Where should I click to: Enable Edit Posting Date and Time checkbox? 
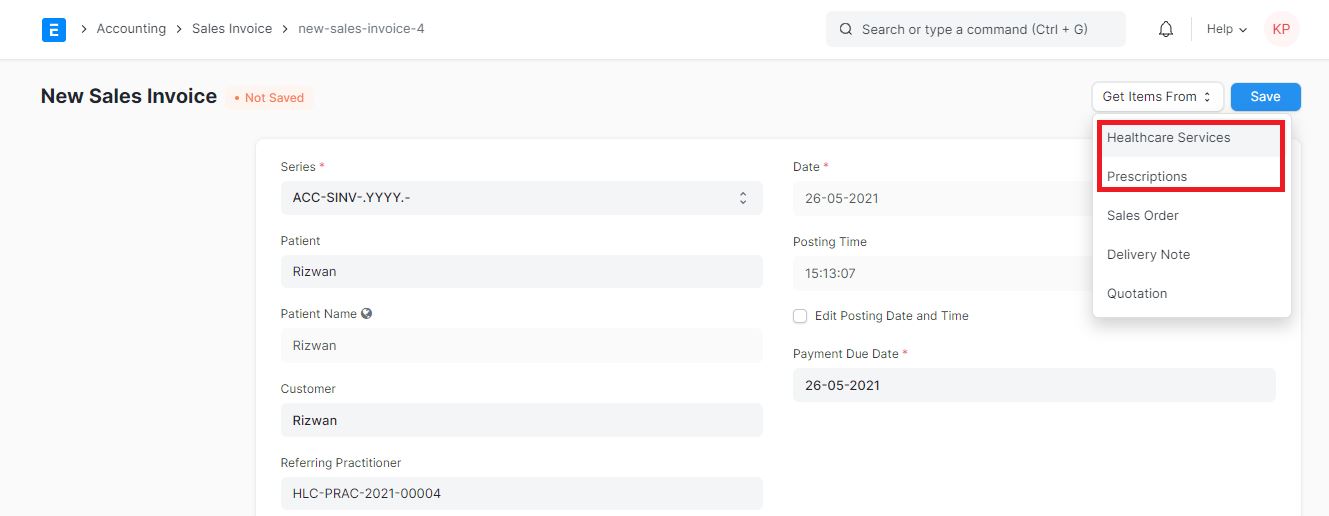pyautogui.click(x=800, y=316)
